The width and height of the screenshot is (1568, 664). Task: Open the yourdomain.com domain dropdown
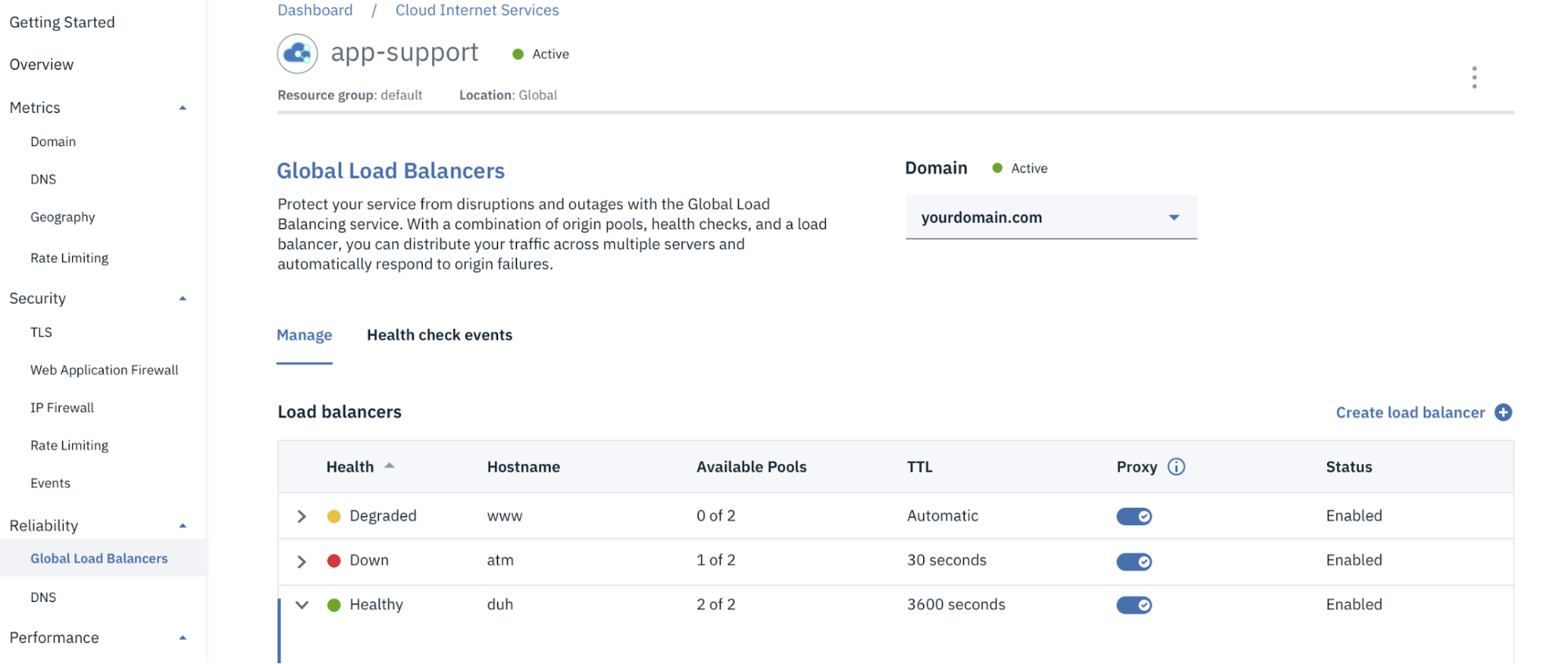coord(1051,217)
